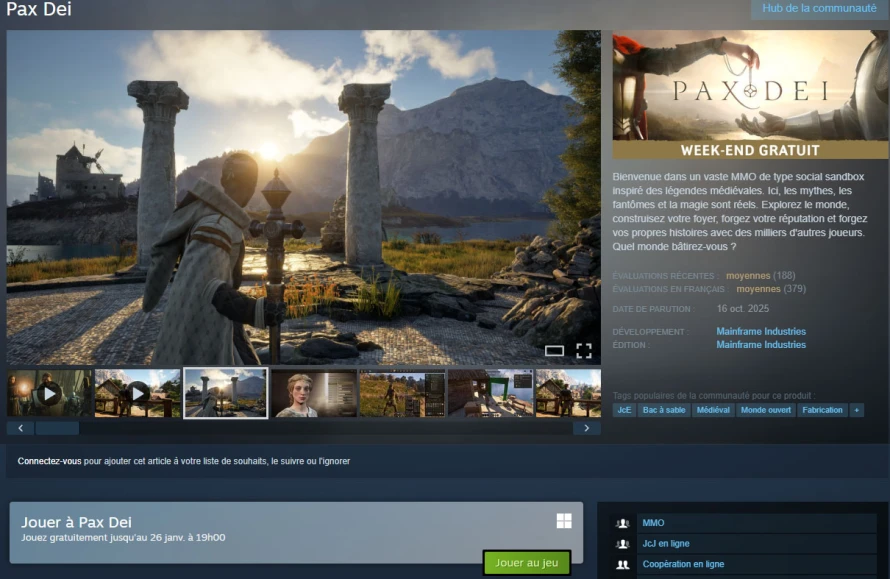The height and width of the screenshot is (579, 890).
Task: Open fullscreen view of the screenshot
Action: tap(584, 351)
